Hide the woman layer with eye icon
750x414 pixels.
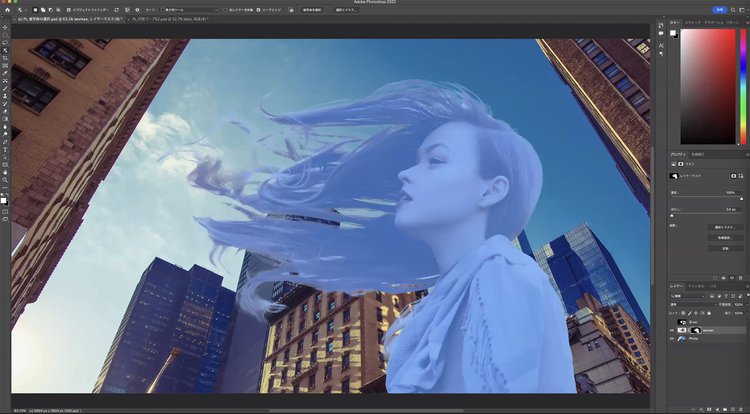(672, 329)
